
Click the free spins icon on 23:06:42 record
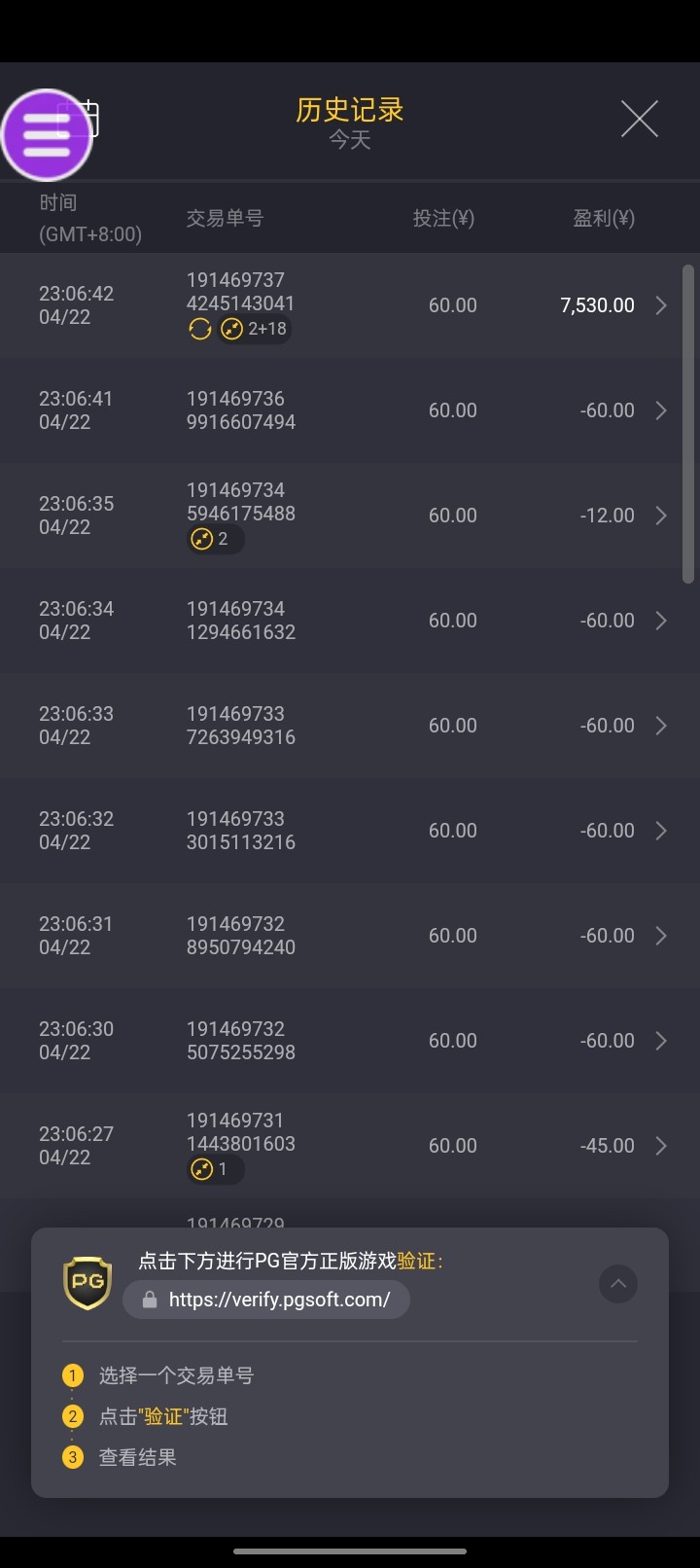pyautogui.click(x=199, y=330)
